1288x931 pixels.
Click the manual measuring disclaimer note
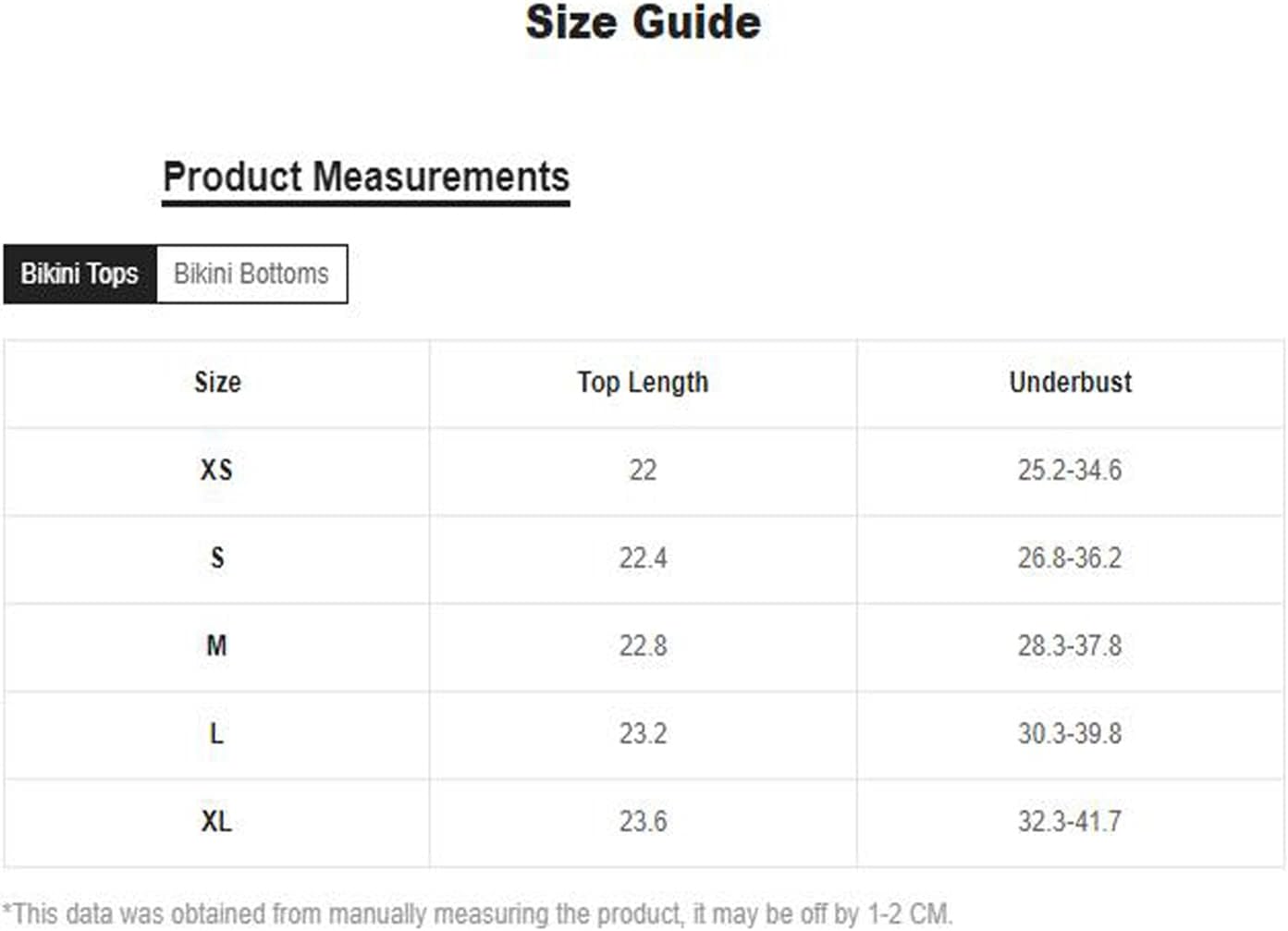(477, 913)
